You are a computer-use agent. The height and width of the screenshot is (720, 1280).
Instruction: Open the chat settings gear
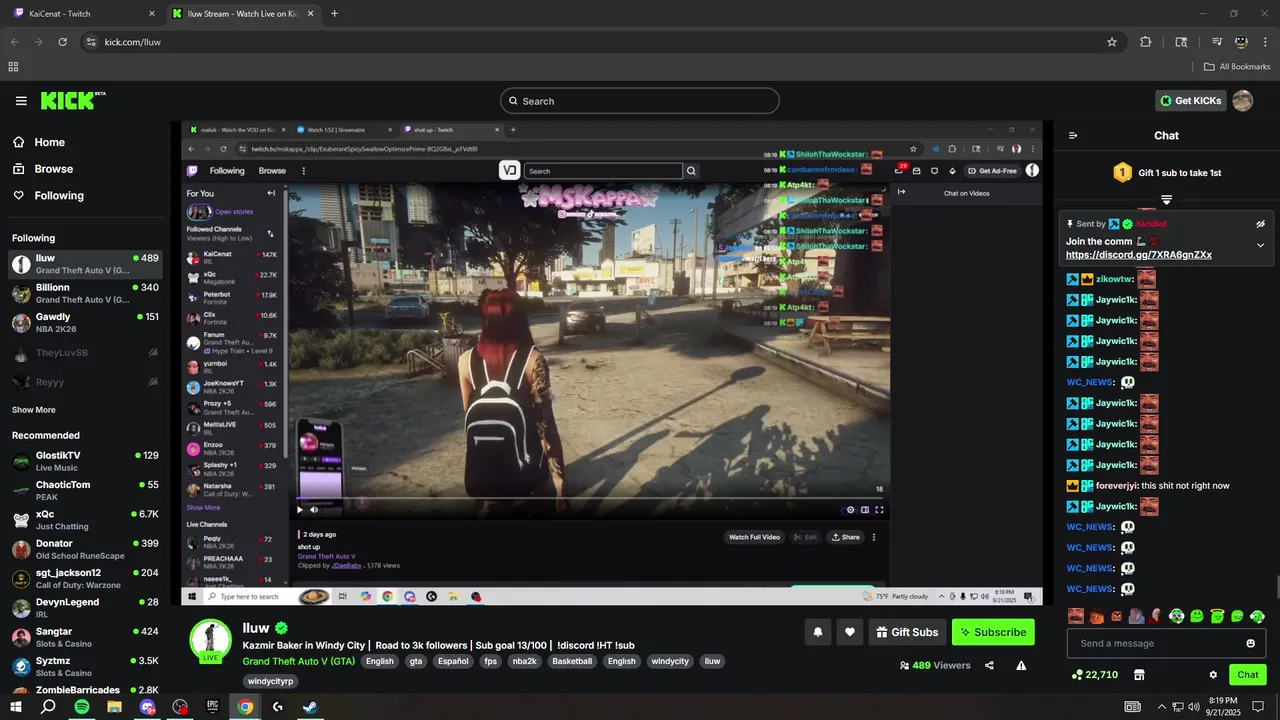(x=1213, y=675)
